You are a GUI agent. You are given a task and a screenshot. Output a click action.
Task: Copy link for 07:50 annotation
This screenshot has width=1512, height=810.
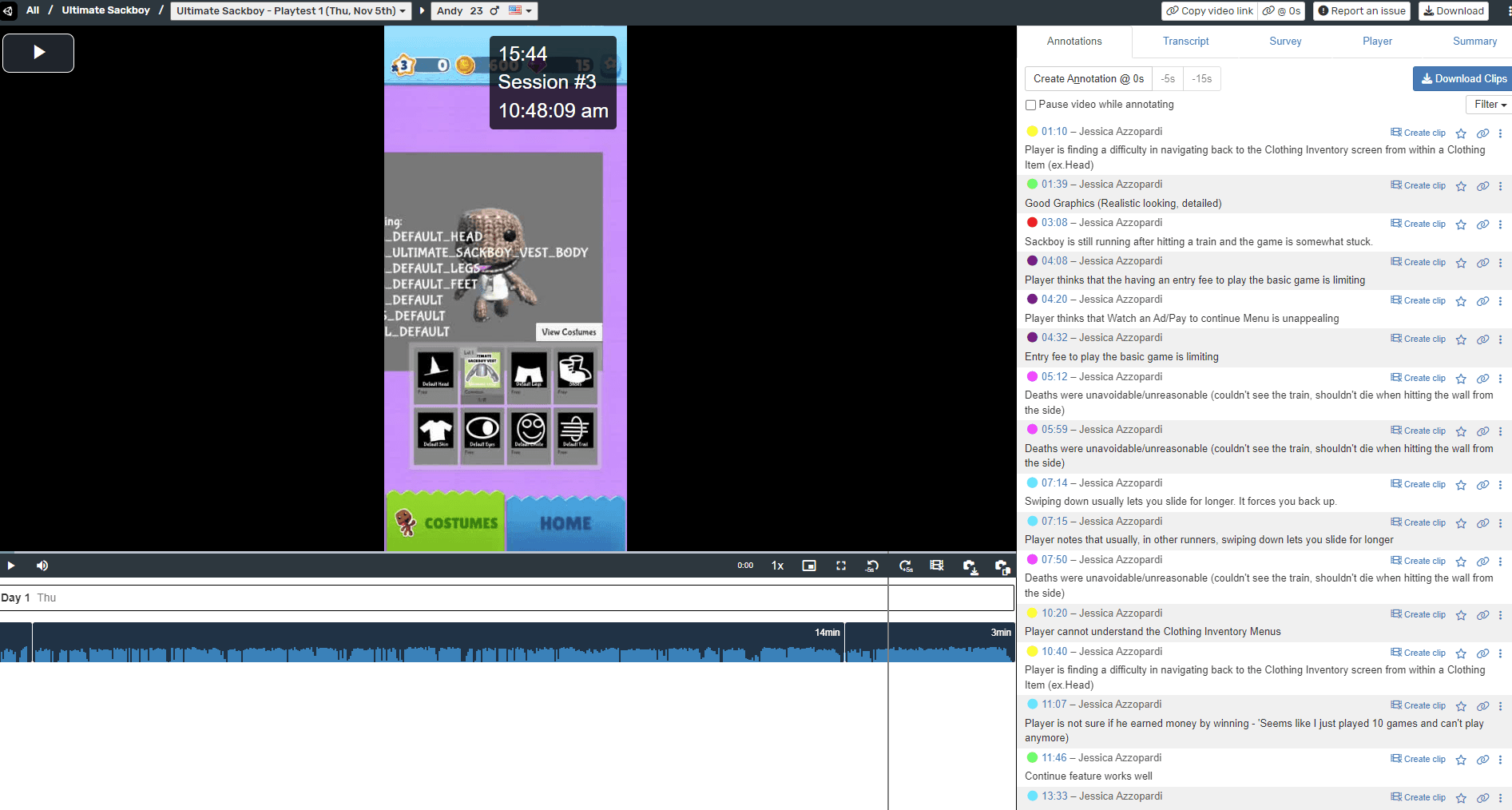pos(1482,562)
